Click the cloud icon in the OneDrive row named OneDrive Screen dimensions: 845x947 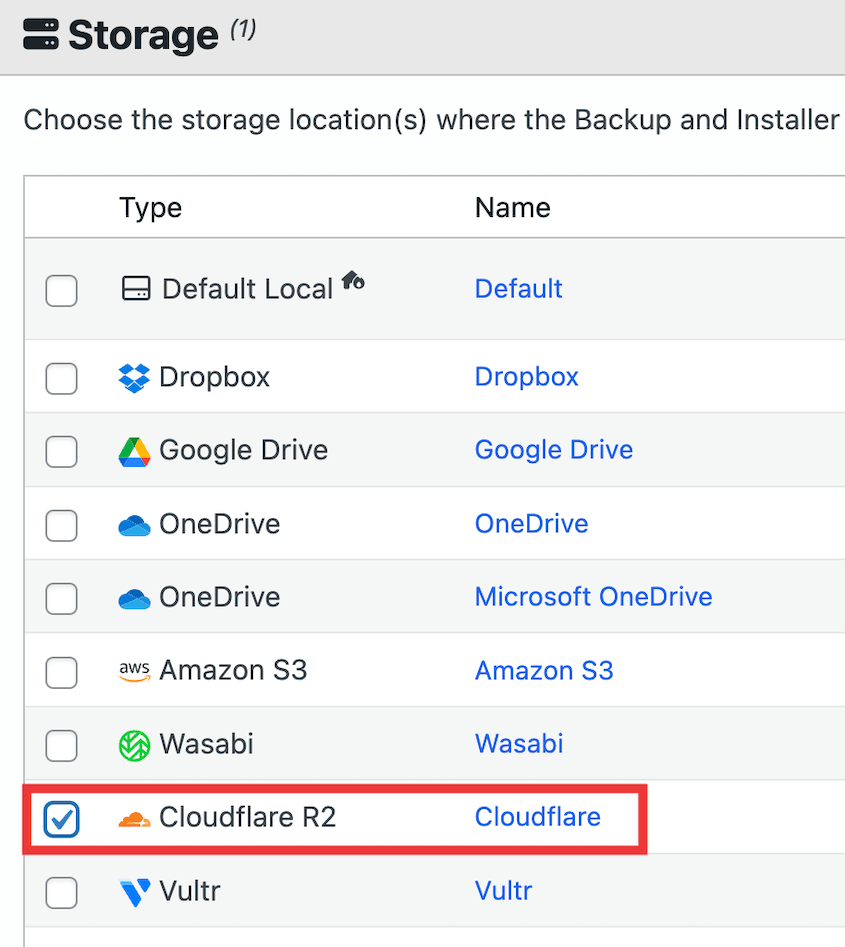click(x=134, y=525)
